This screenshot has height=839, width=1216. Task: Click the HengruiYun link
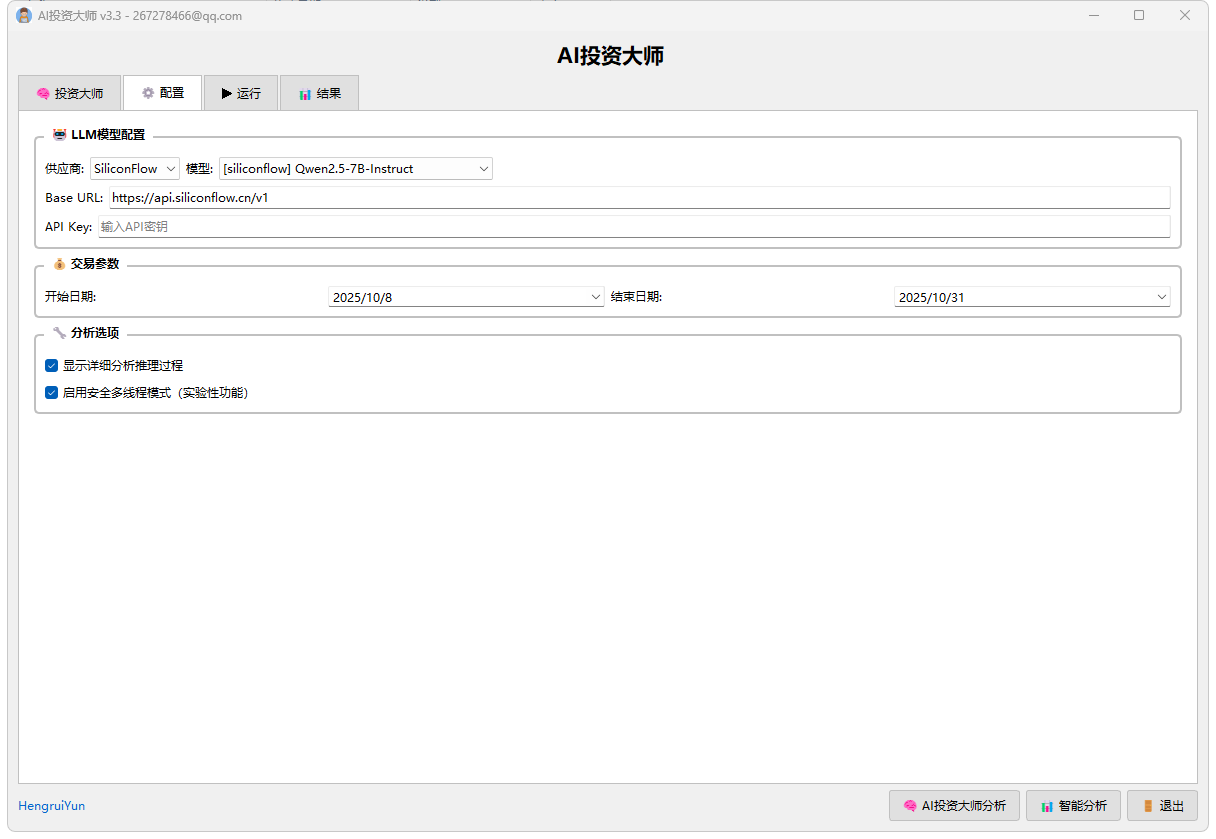51,806
